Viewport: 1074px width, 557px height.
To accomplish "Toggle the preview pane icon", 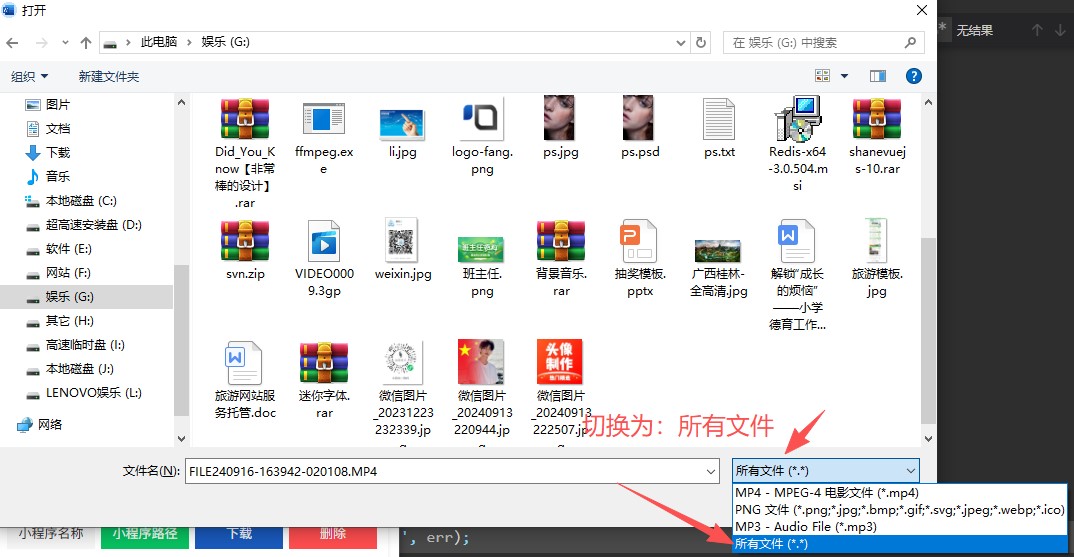I will tap(878, 76).
